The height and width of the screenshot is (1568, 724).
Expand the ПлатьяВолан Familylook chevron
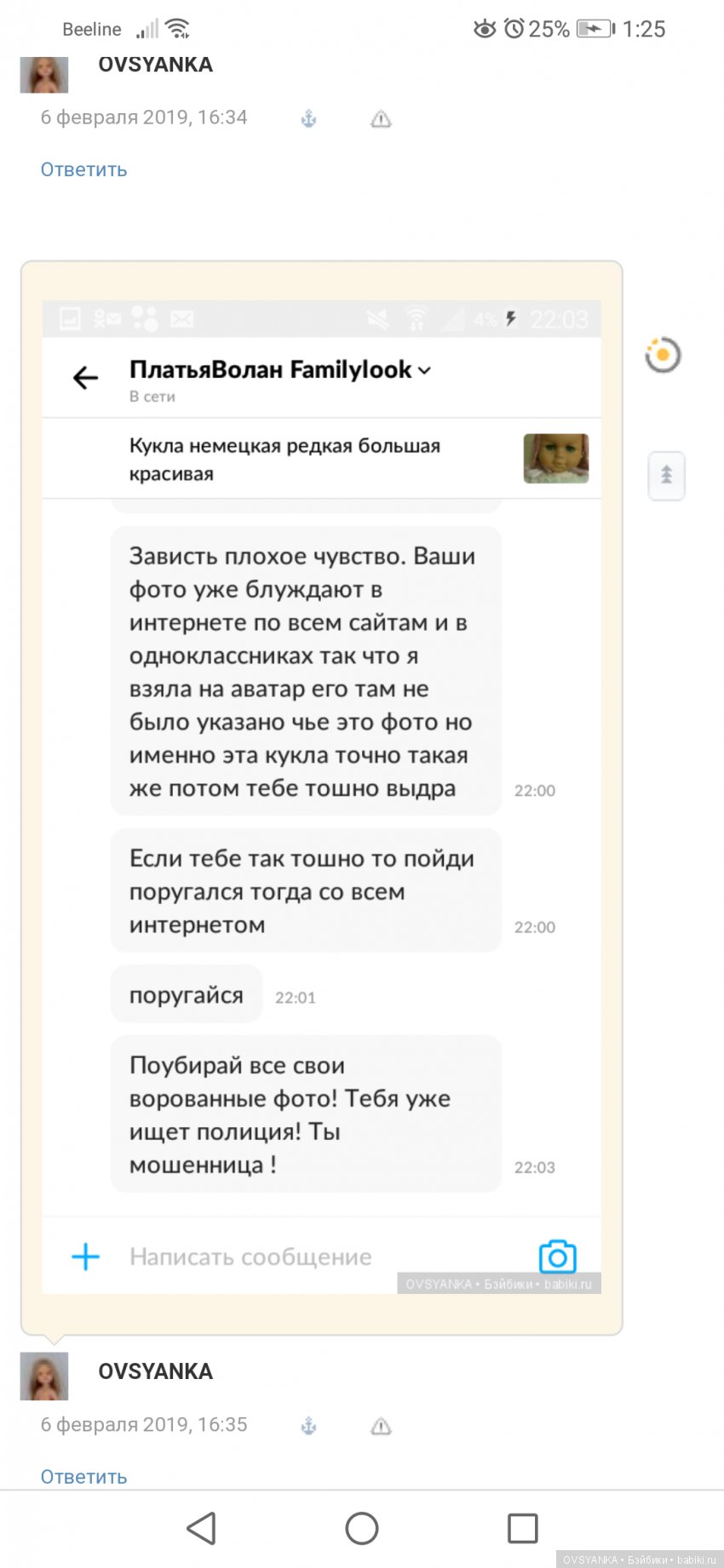pyautogui.click(x=424, y=370)
